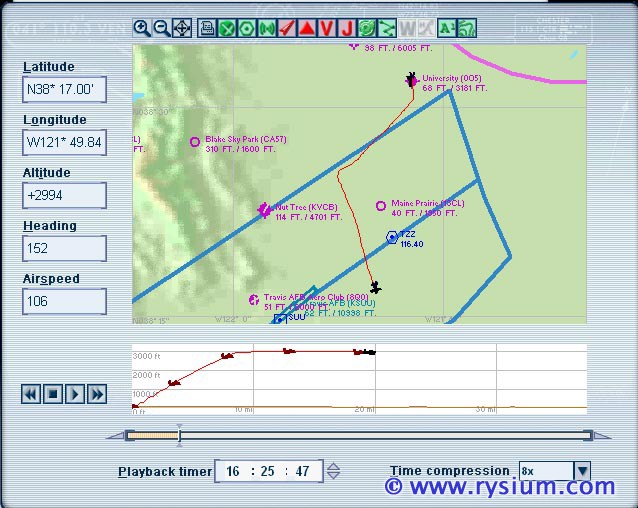
Task: Click the green flight path zigzag icon
Action: pyautogui.click(x=387, y=28)
